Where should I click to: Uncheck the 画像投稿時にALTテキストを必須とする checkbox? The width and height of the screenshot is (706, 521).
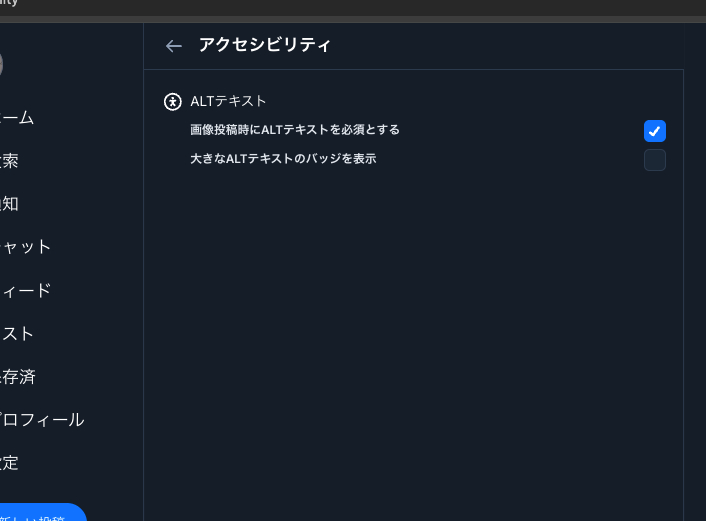[x=655, y=131]
